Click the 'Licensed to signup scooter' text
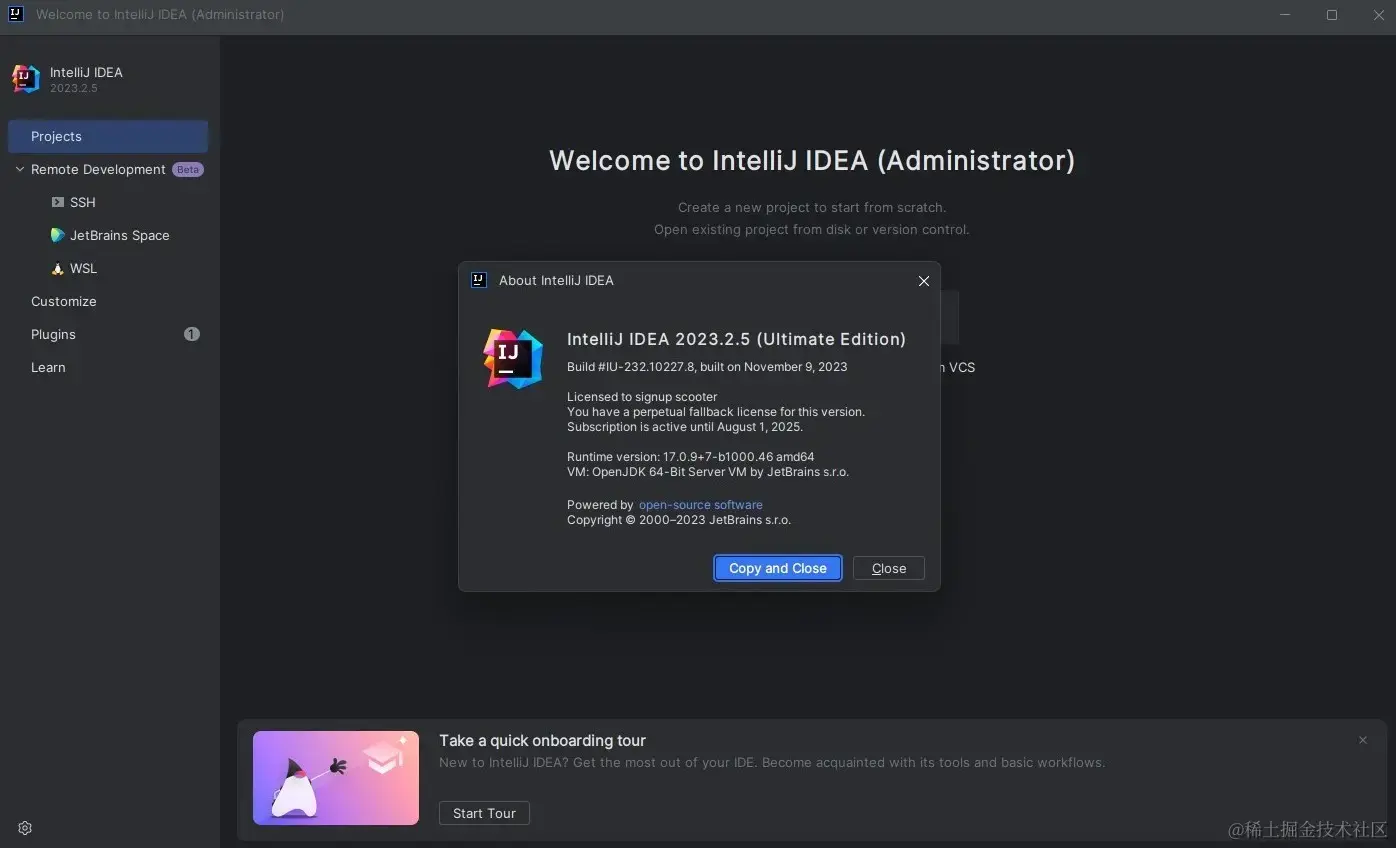 click(642, 397)
